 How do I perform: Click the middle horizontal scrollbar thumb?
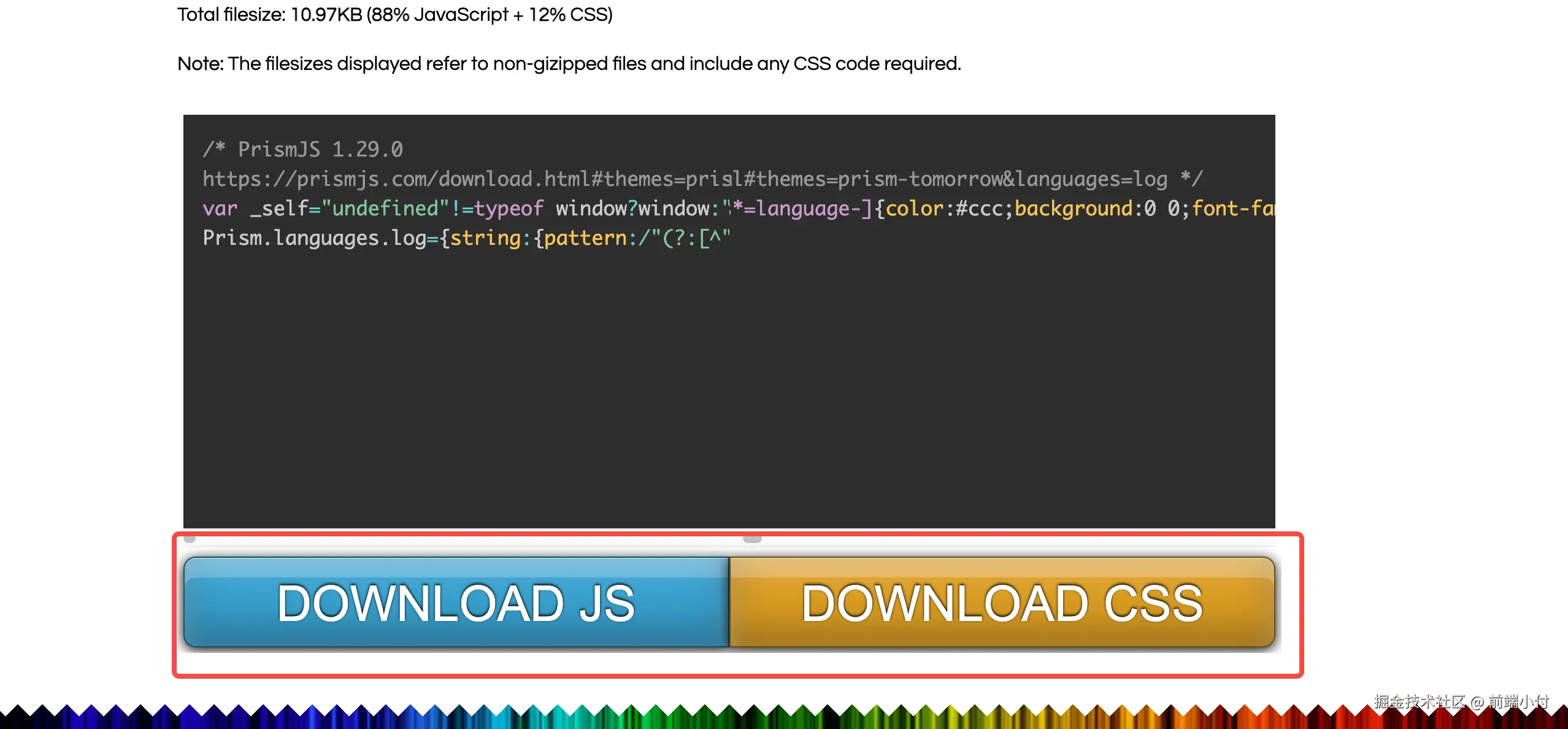pos(752,539)
